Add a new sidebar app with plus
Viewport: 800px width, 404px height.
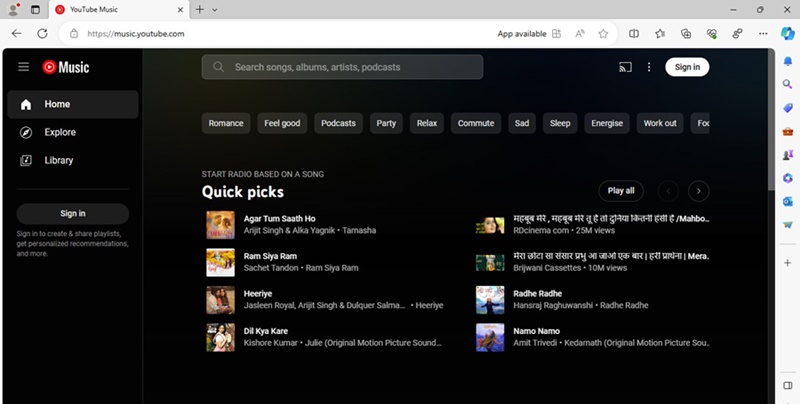coord(788,263)
